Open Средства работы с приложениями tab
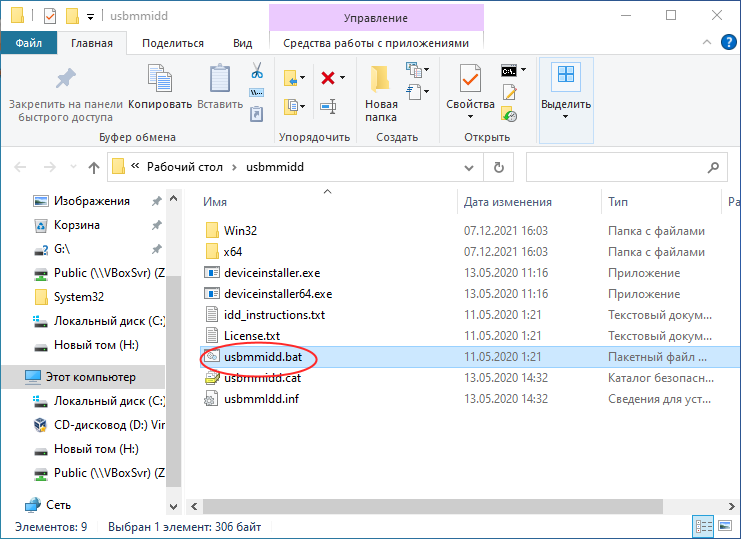The width and height of the screenshot is (741, 539). click(x=376, y=43)
